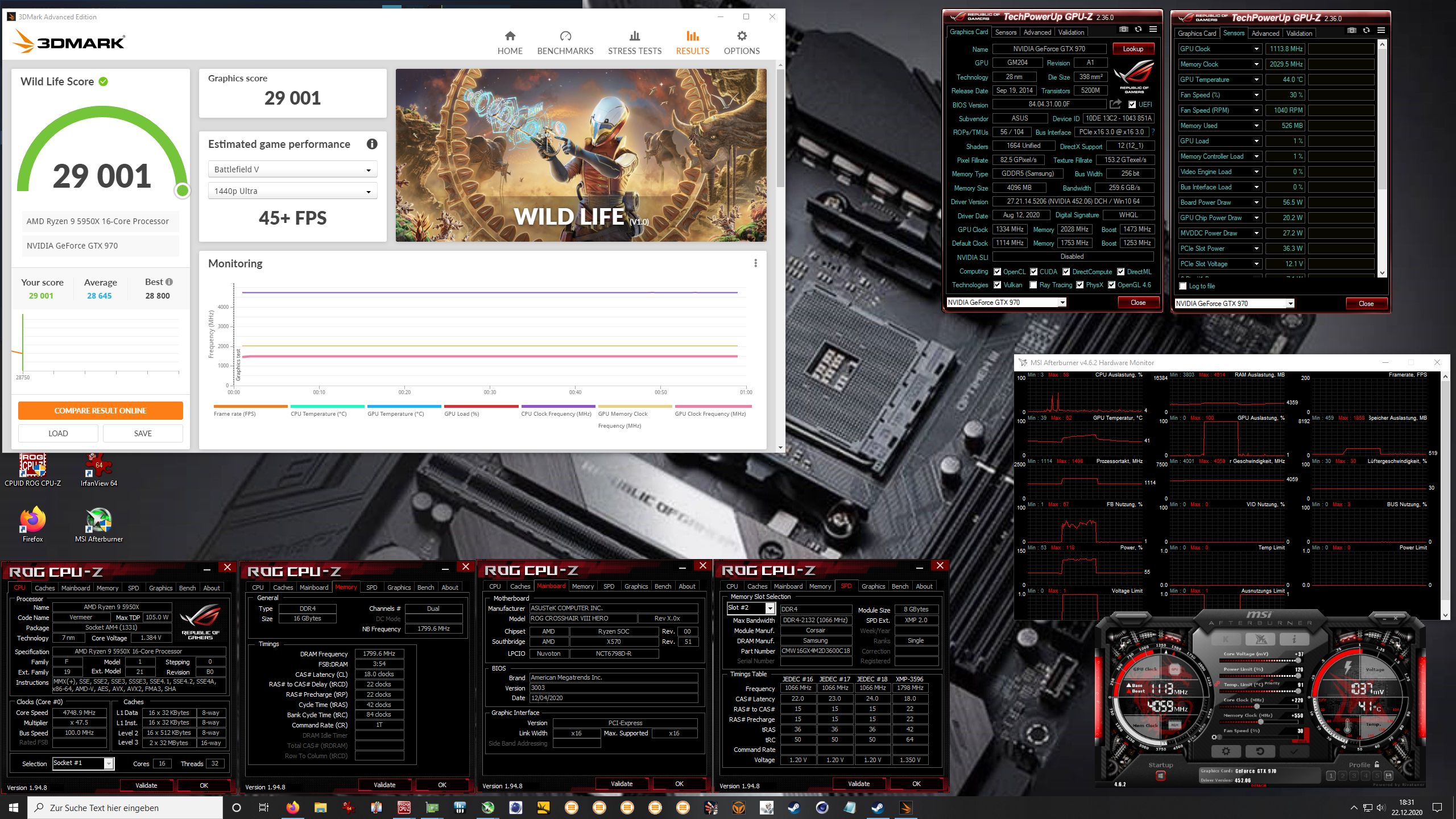Launch Firefox desktop shortcut
Image resolution: width=1456 pixels, height=819 pixels.
tap(32, 524)
